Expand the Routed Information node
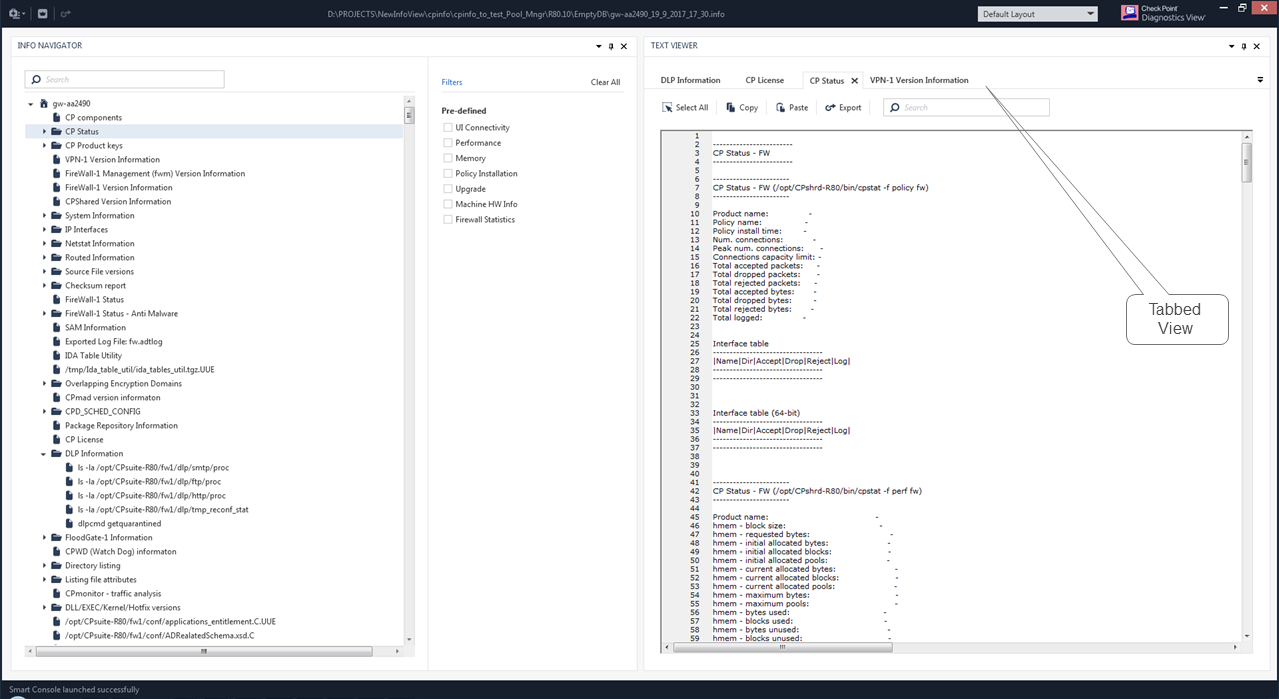Image resolution: width=1279 pixels, height=699 pixels. pos(45,257)
